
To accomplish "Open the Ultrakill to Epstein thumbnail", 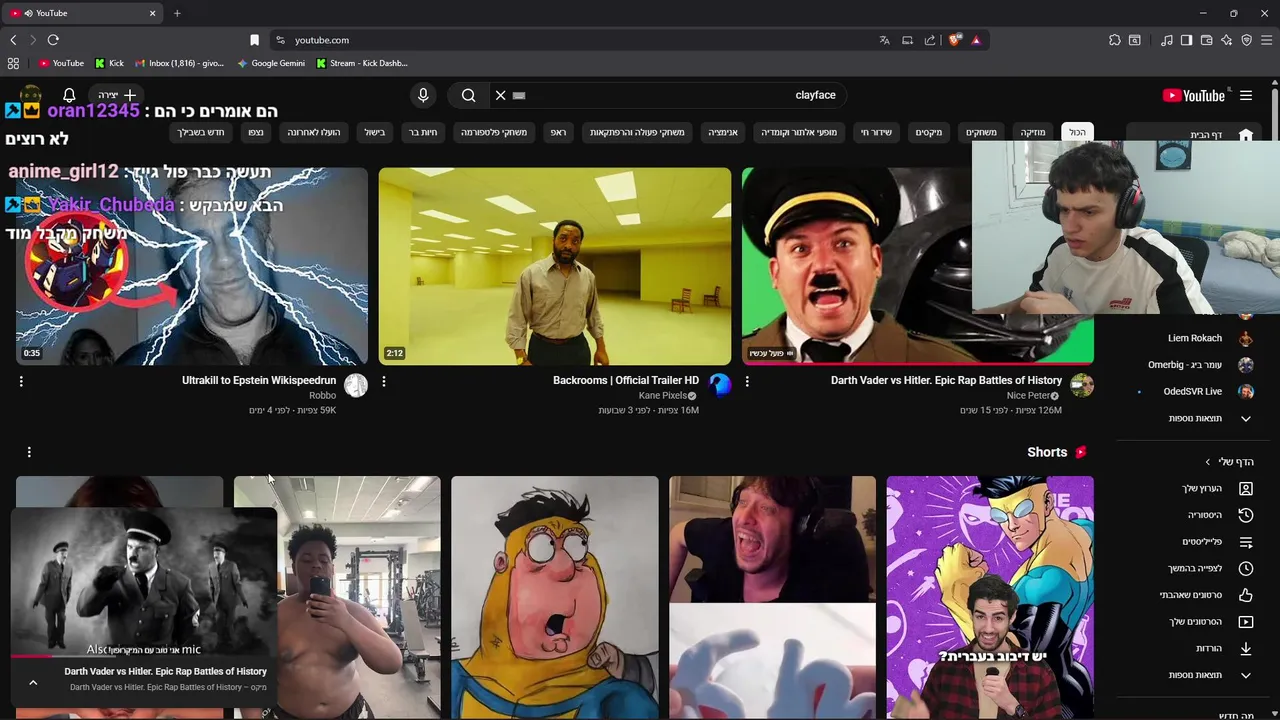I will (x=192, y=266).
